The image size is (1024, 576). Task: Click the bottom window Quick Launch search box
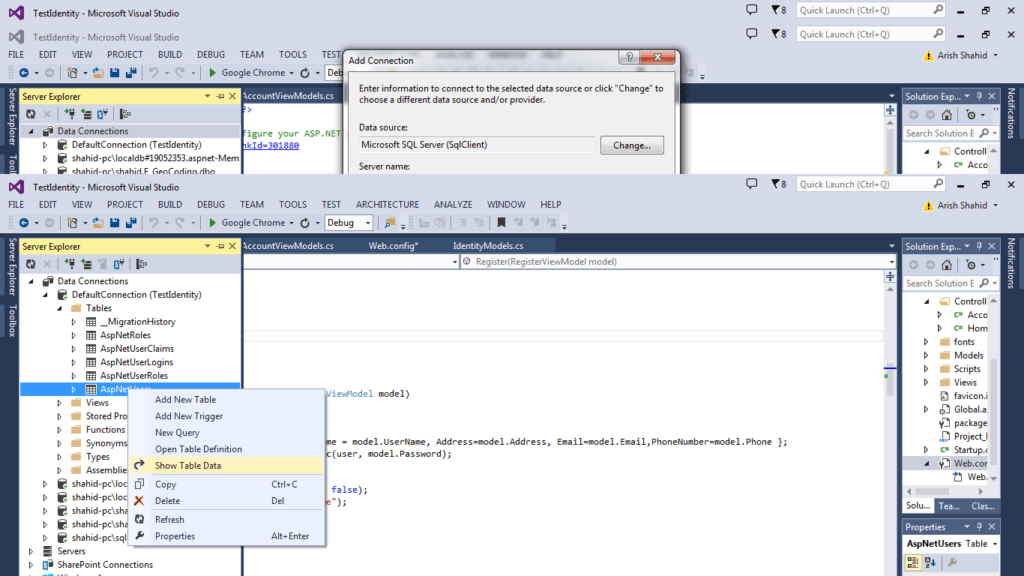[x=871, y=184]
